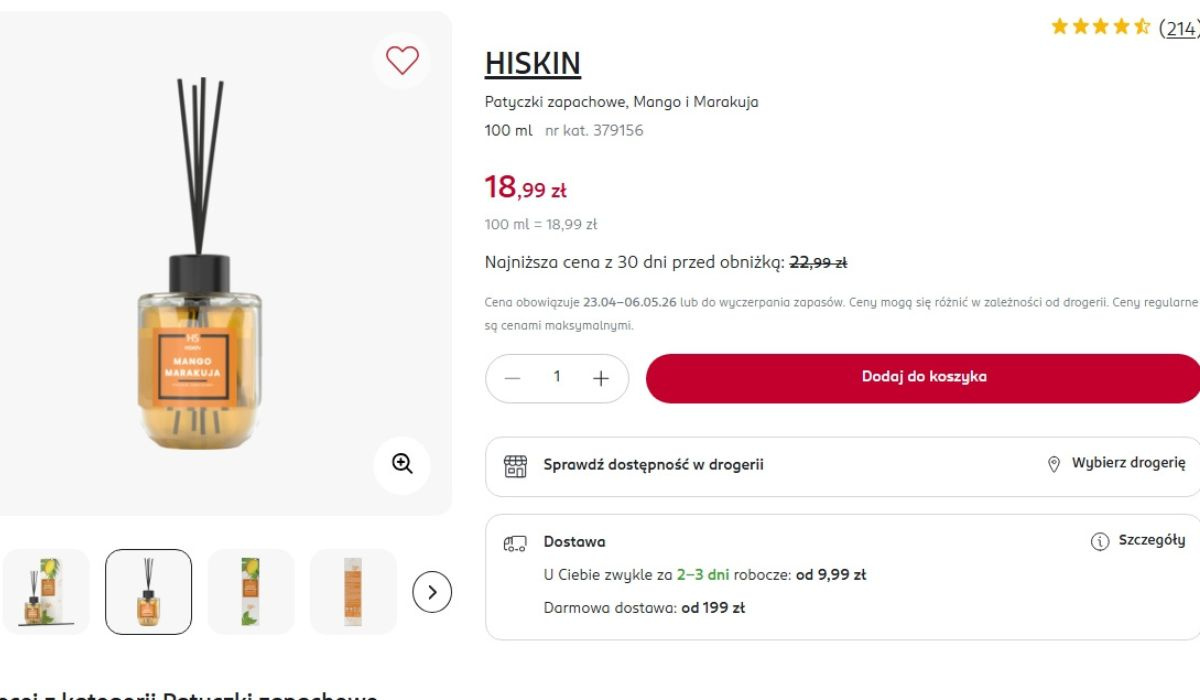Open the HISKIN brand link
Image resolution: width=1200 pixels, height=700 pixels.
[x=532, y=64]
